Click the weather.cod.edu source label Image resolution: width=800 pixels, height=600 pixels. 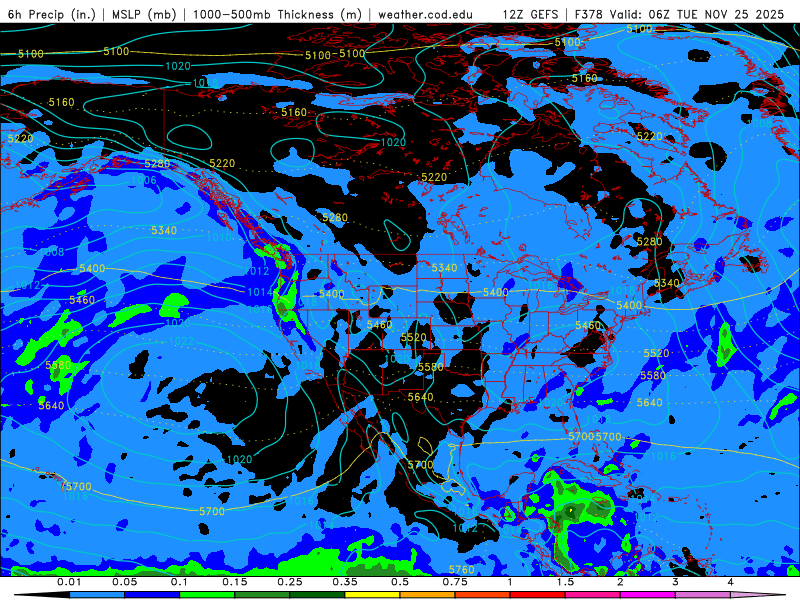(x=425, y=14)
